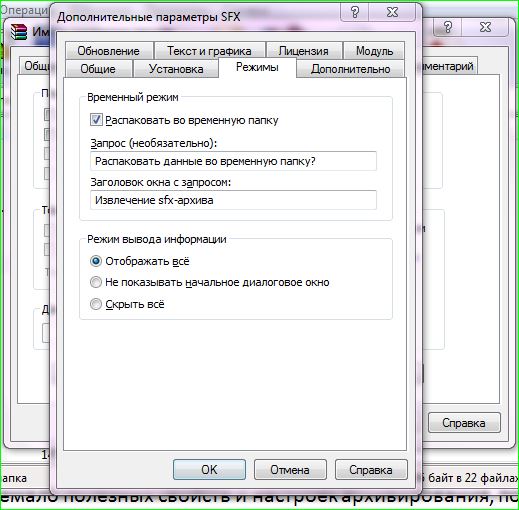Switch to the Общие tab in SFX dialog

[x=98, y=69]
